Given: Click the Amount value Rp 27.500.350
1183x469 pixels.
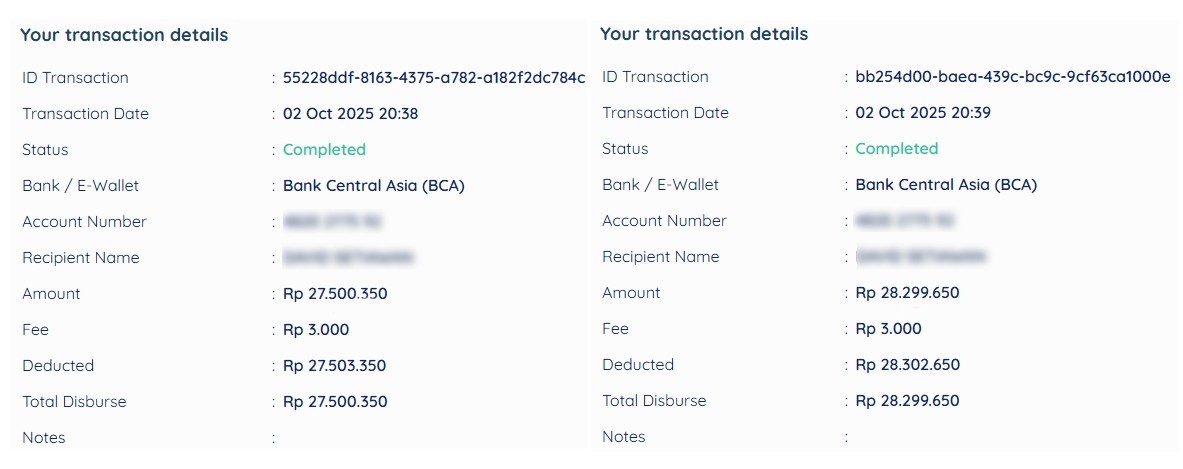Looking at the screenshot, I should (x=335, y=294).
